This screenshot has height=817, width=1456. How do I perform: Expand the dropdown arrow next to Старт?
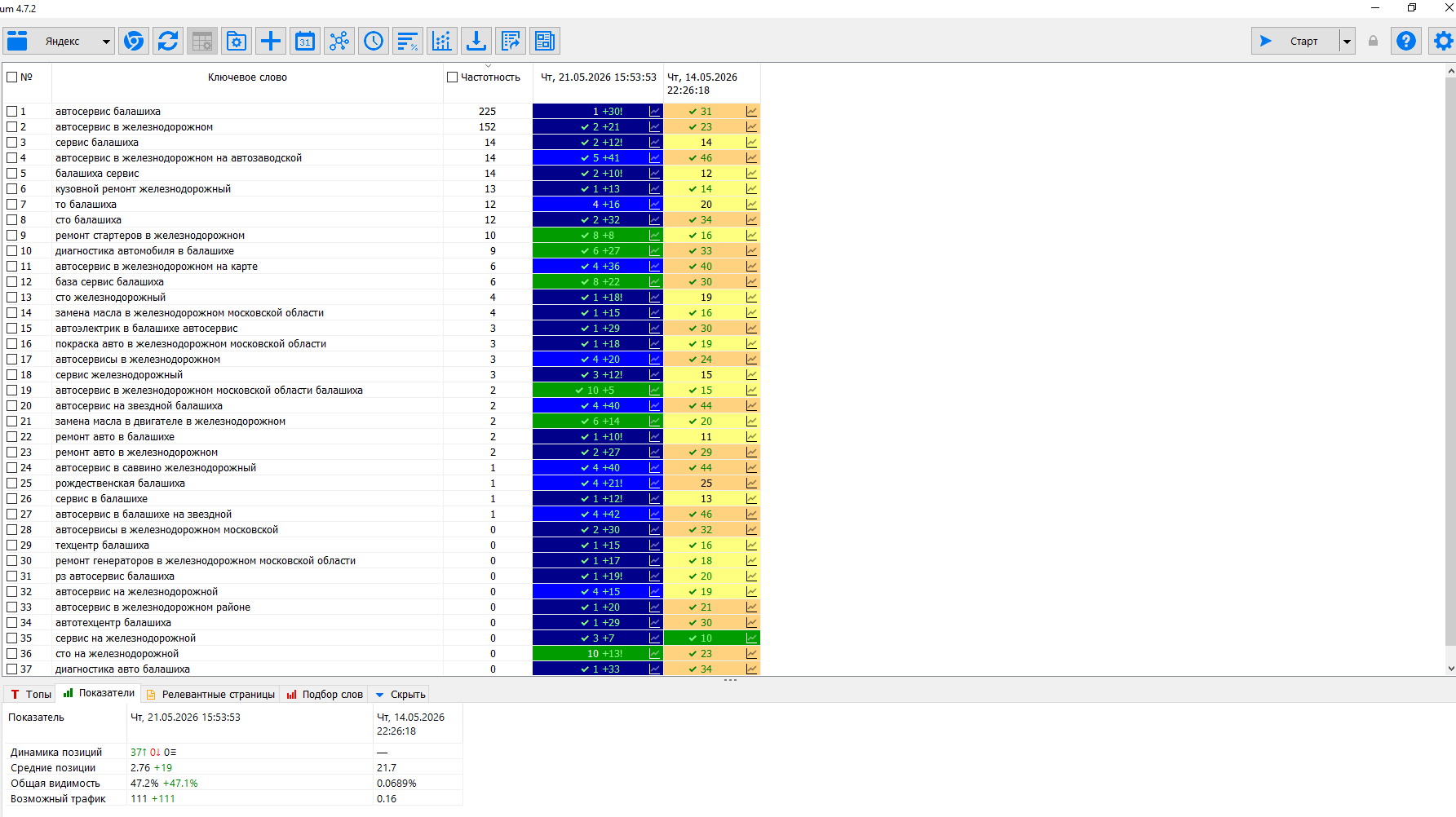click(1348, 41)
